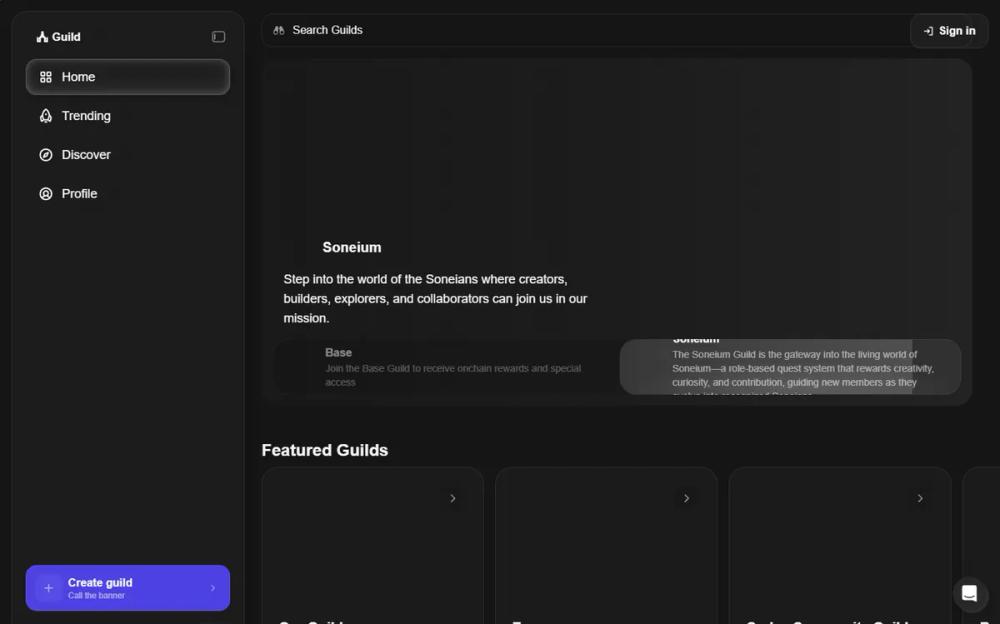Toggle the sidebar collapse control next to Guild
1000x624 pixels.
click(x=218, y=36)
